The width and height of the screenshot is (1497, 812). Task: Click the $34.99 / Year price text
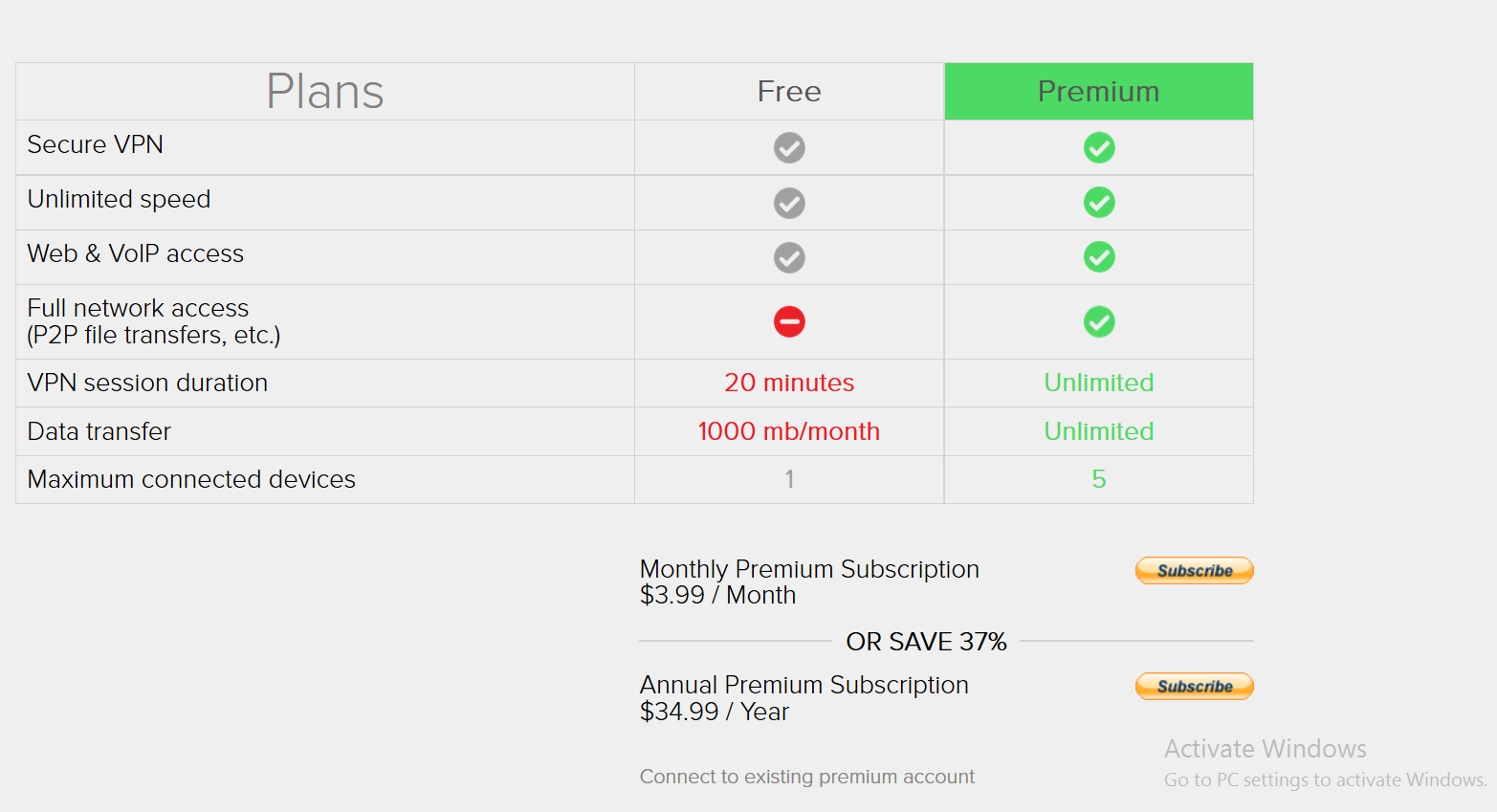click(x=715, y=712)
